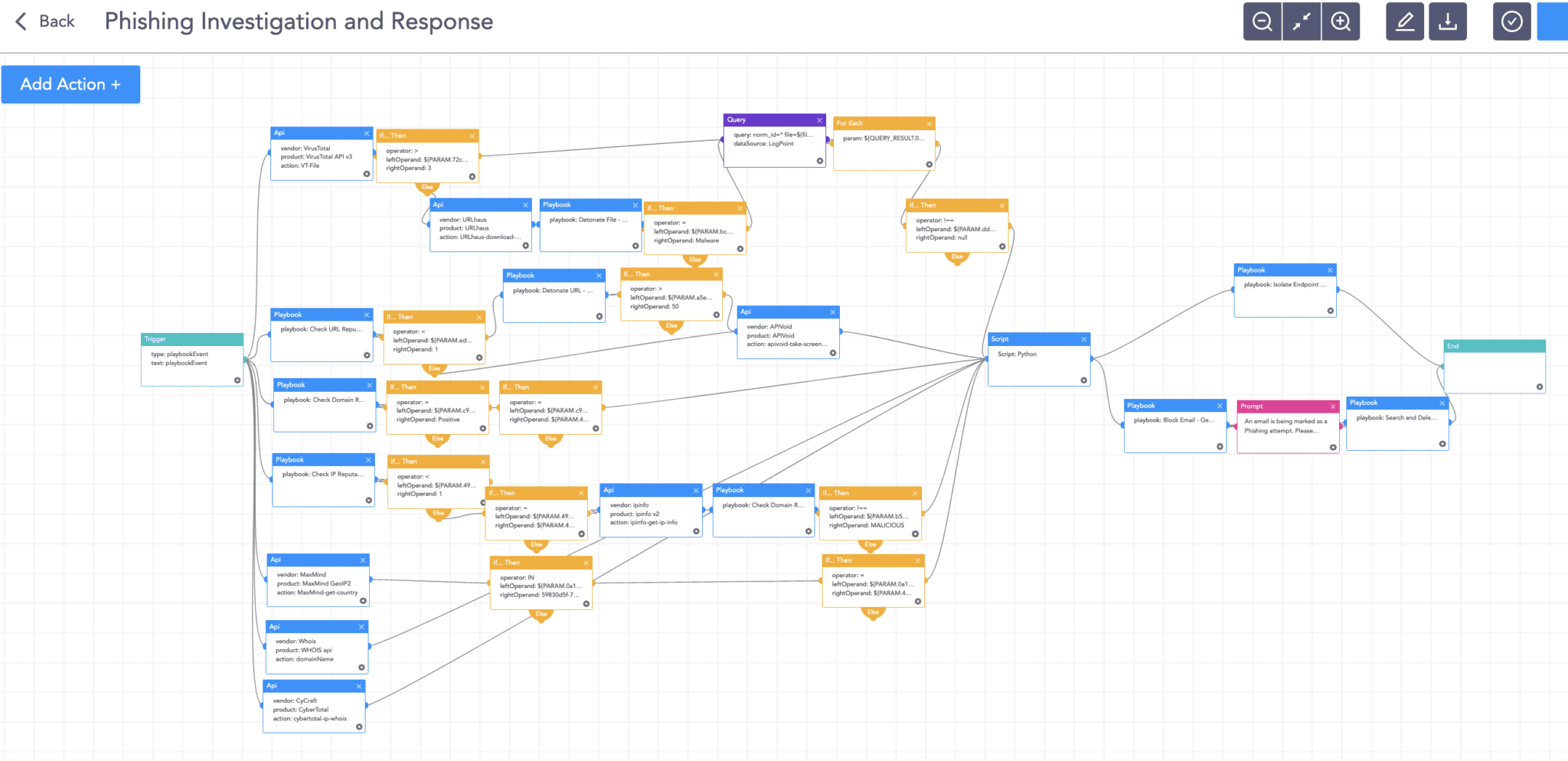The height and width of the screenshot is (761, 1568).
Task: Select the VirusTotal Api node
Action: 321,157
